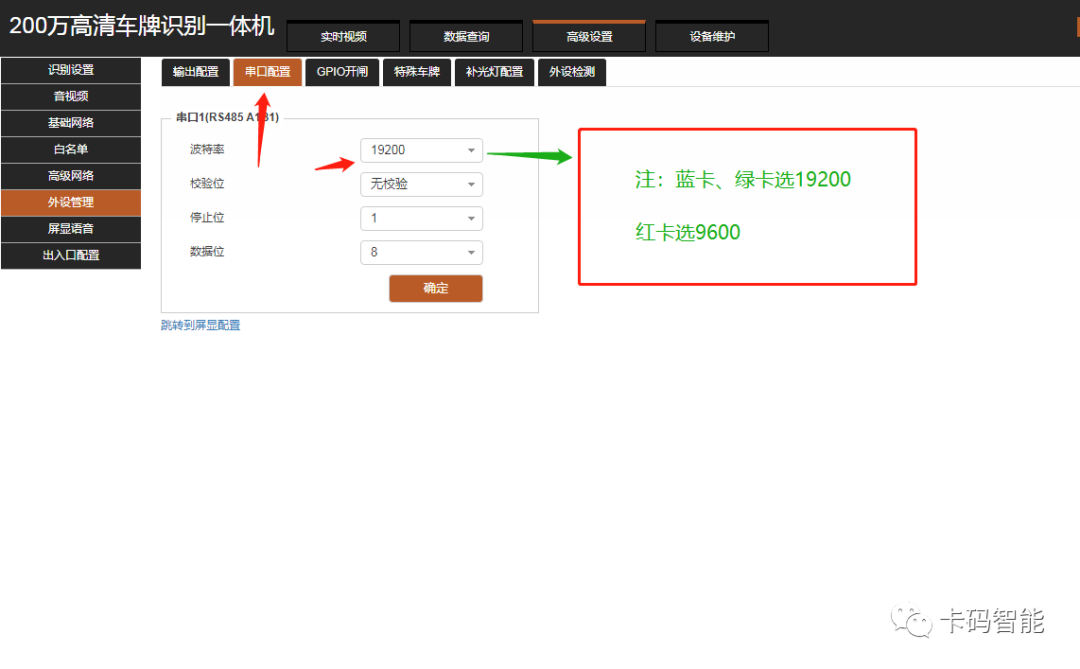The image size is (1080, 669).
Task: Switch to the 补光灯配置 sub-tab
Action: pos(495,72)
